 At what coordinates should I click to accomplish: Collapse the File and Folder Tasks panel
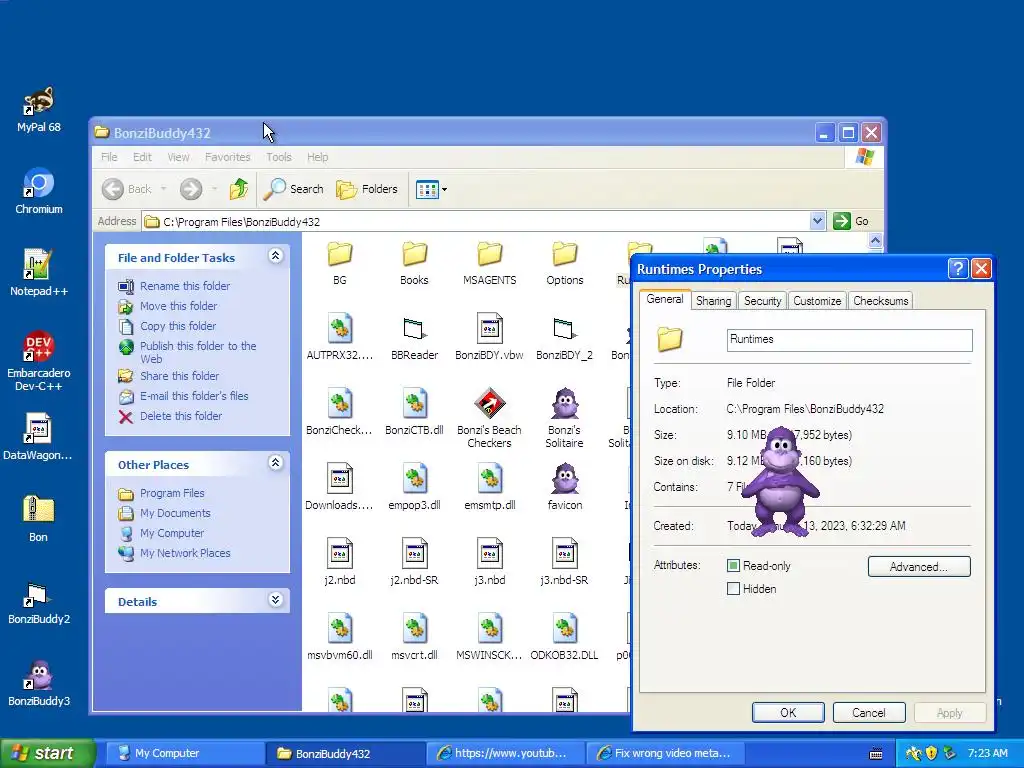point(276,256)
